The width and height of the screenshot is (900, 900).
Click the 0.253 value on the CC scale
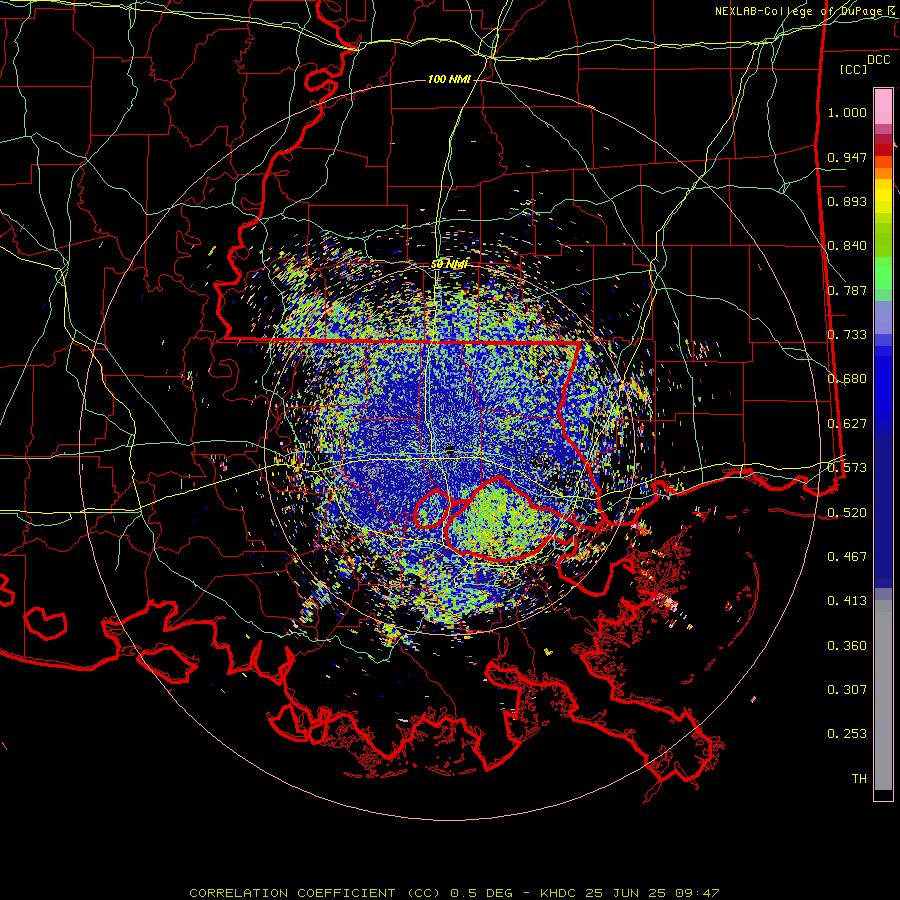point(847,734)
